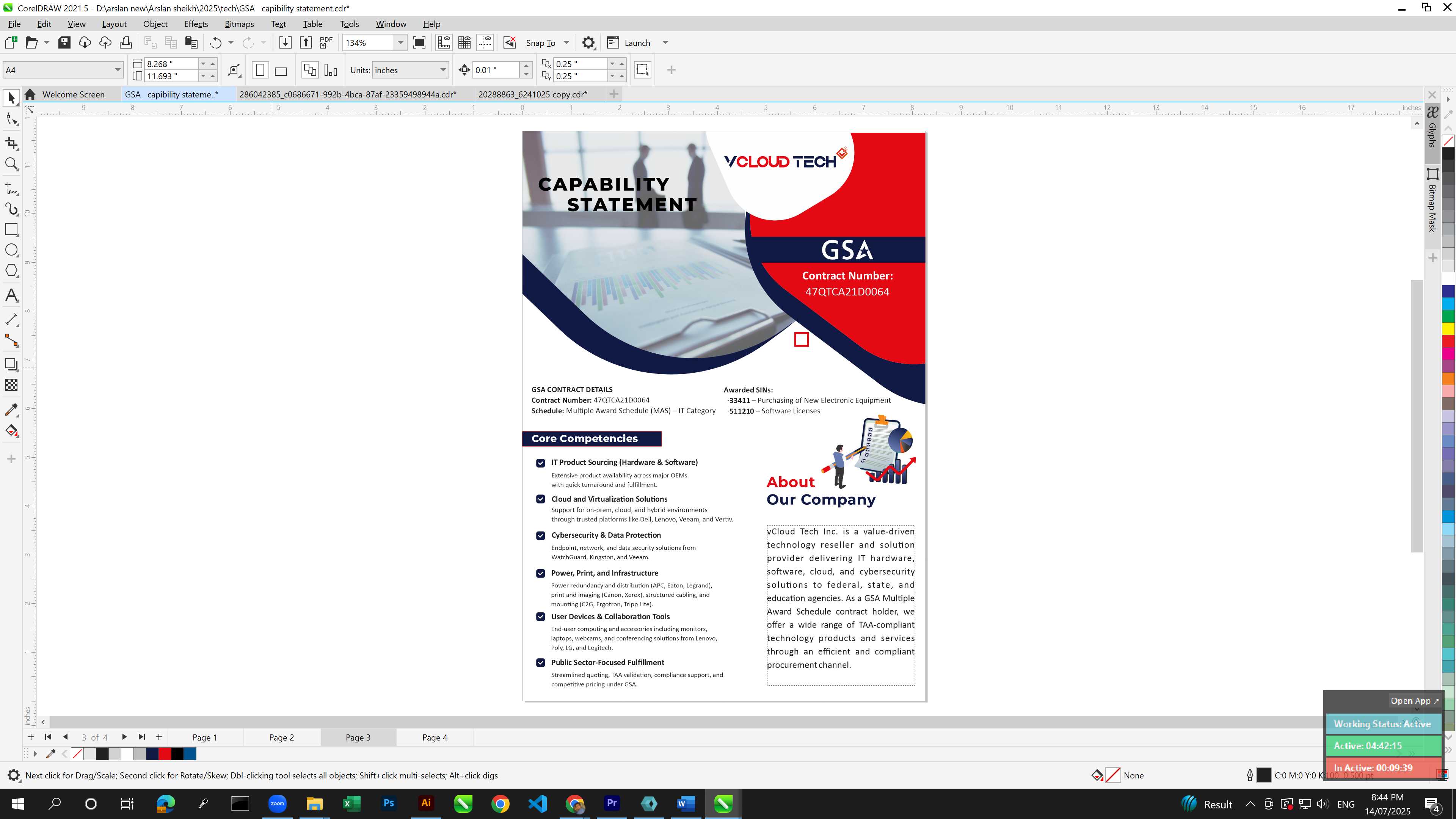Viewport: 1456px width, 819px height.
Task: Import a file into the document
Action: (x=286, y=42)
